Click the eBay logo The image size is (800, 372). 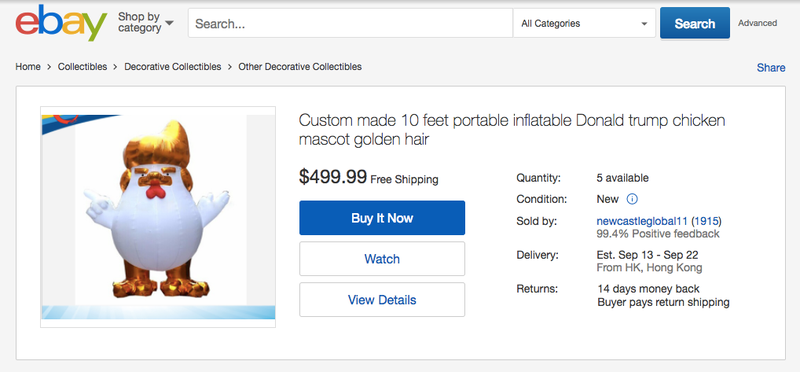point(61,23)
